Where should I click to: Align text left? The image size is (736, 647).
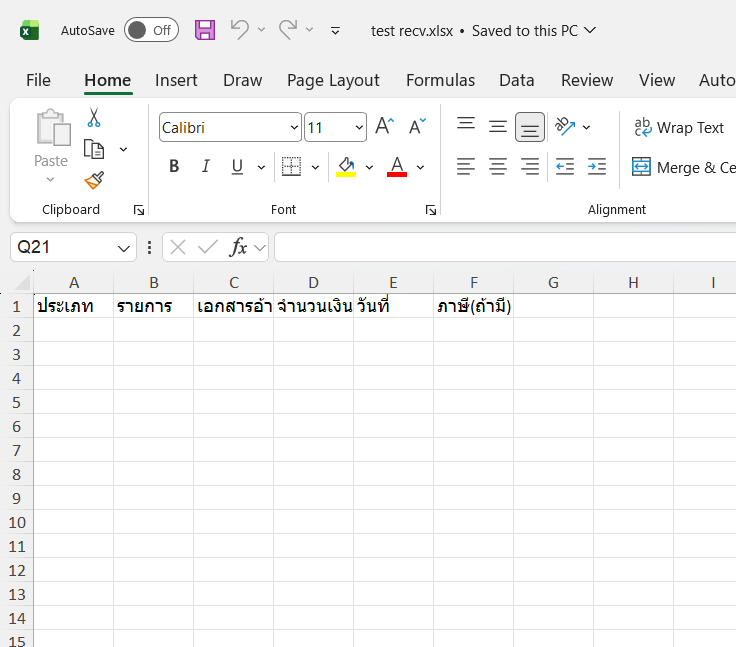tap(466, 166)
